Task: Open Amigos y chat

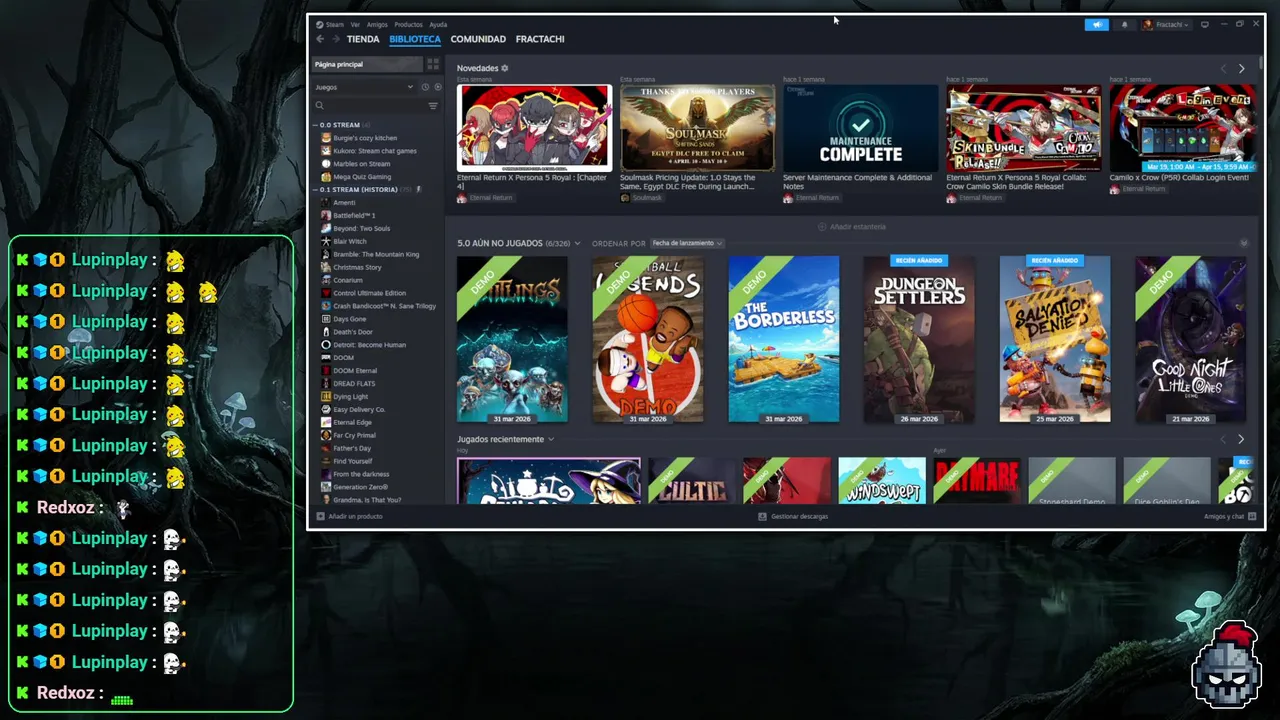Action: (x=1224, y=517)
